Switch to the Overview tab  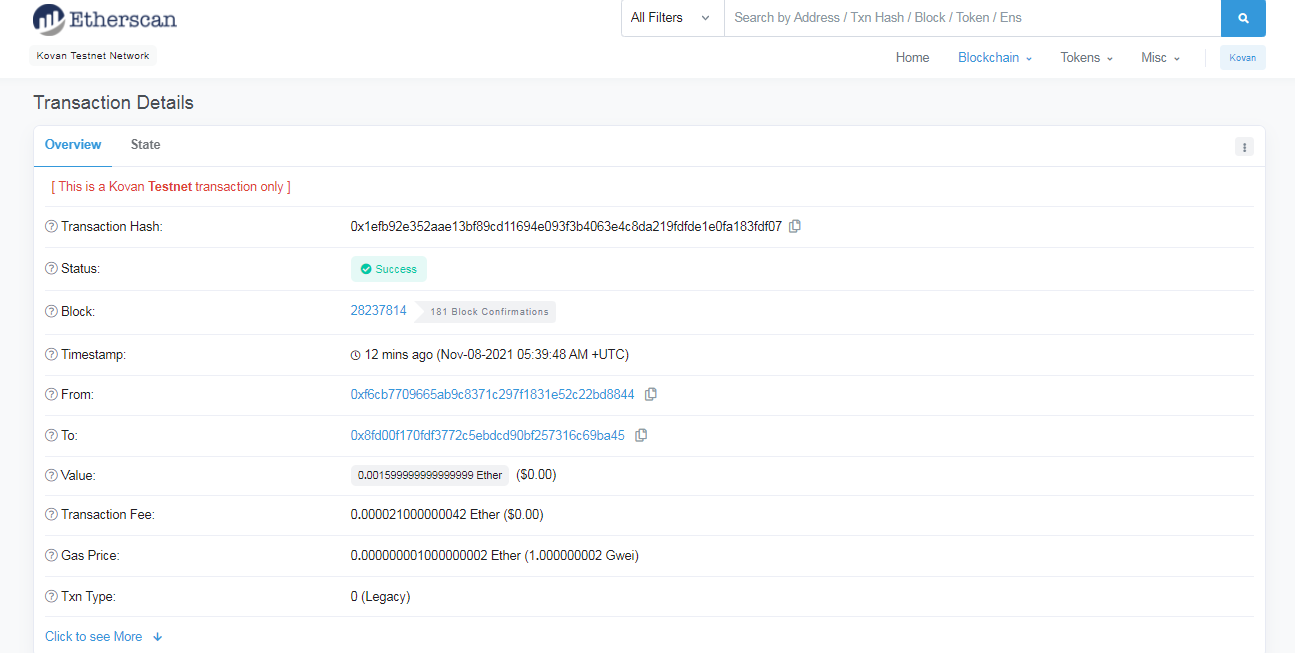click(73, 145)
